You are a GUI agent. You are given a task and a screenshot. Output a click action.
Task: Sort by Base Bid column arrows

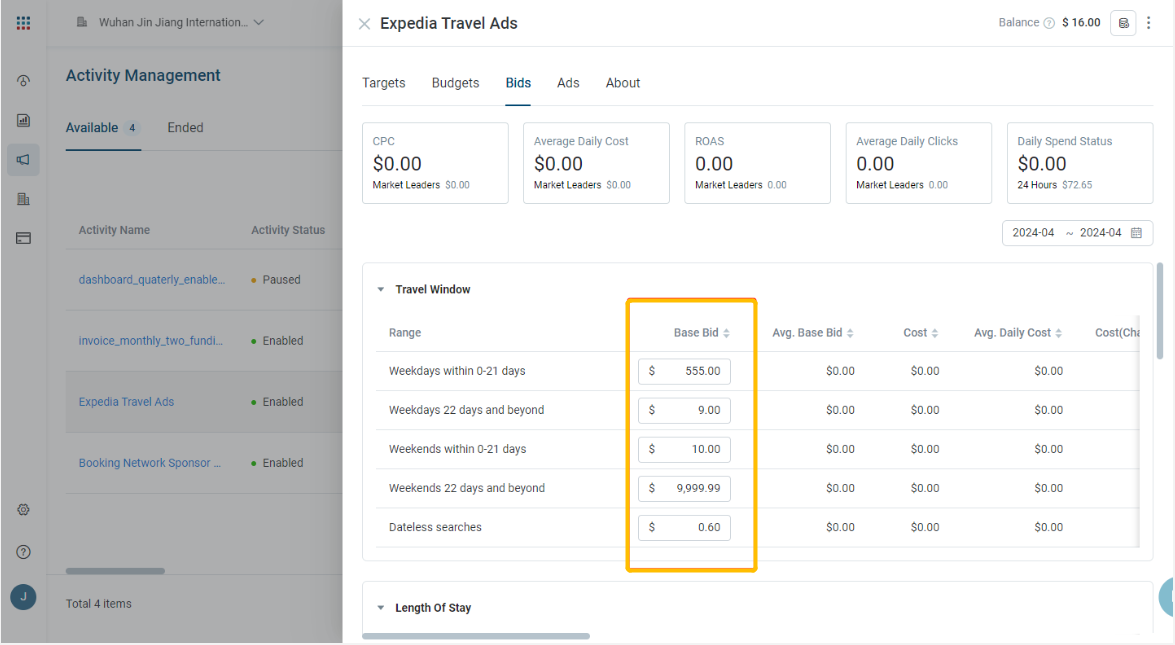click(x=726, y=333)
